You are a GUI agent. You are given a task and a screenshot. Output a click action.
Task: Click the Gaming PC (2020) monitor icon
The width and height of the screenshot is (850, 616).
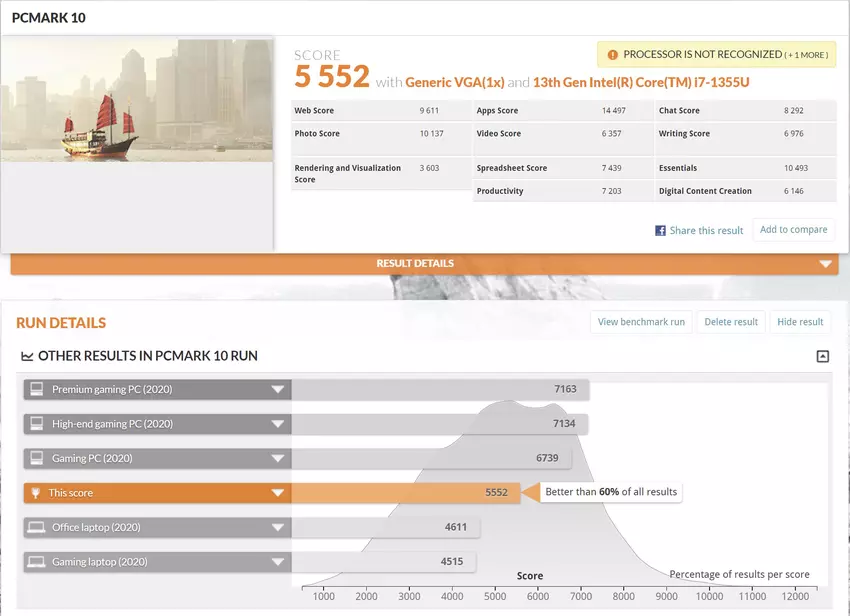tap(37, 458)
